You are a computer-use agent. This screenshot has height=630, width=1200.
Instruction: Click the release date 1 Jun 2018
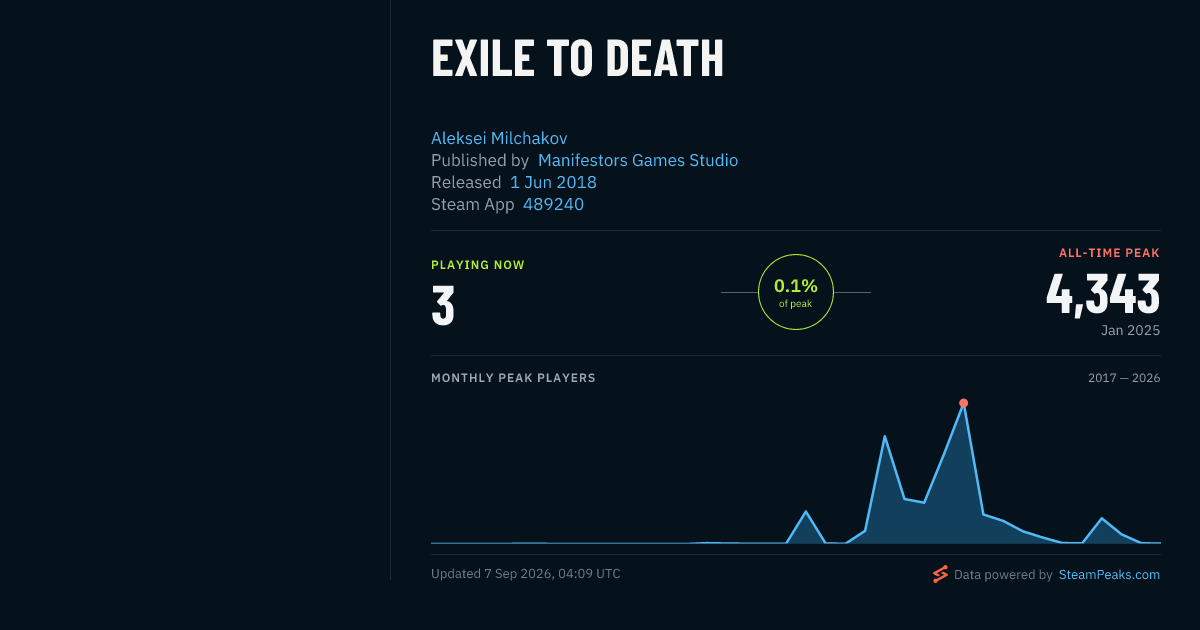pyautogui.click(x=553, y=182)
